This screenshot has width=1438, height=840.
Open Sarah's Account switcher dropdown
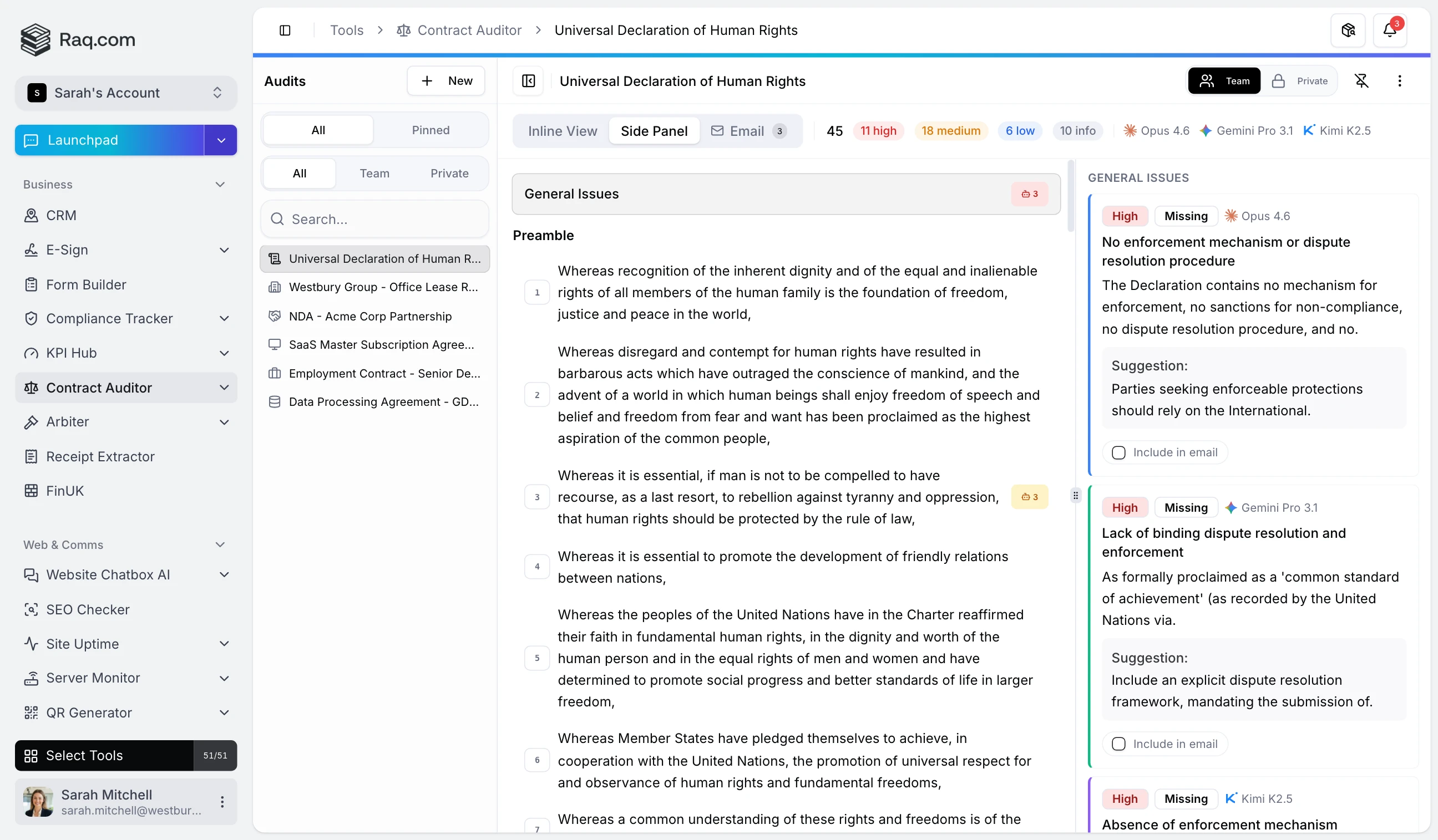(x=125, y=93)
